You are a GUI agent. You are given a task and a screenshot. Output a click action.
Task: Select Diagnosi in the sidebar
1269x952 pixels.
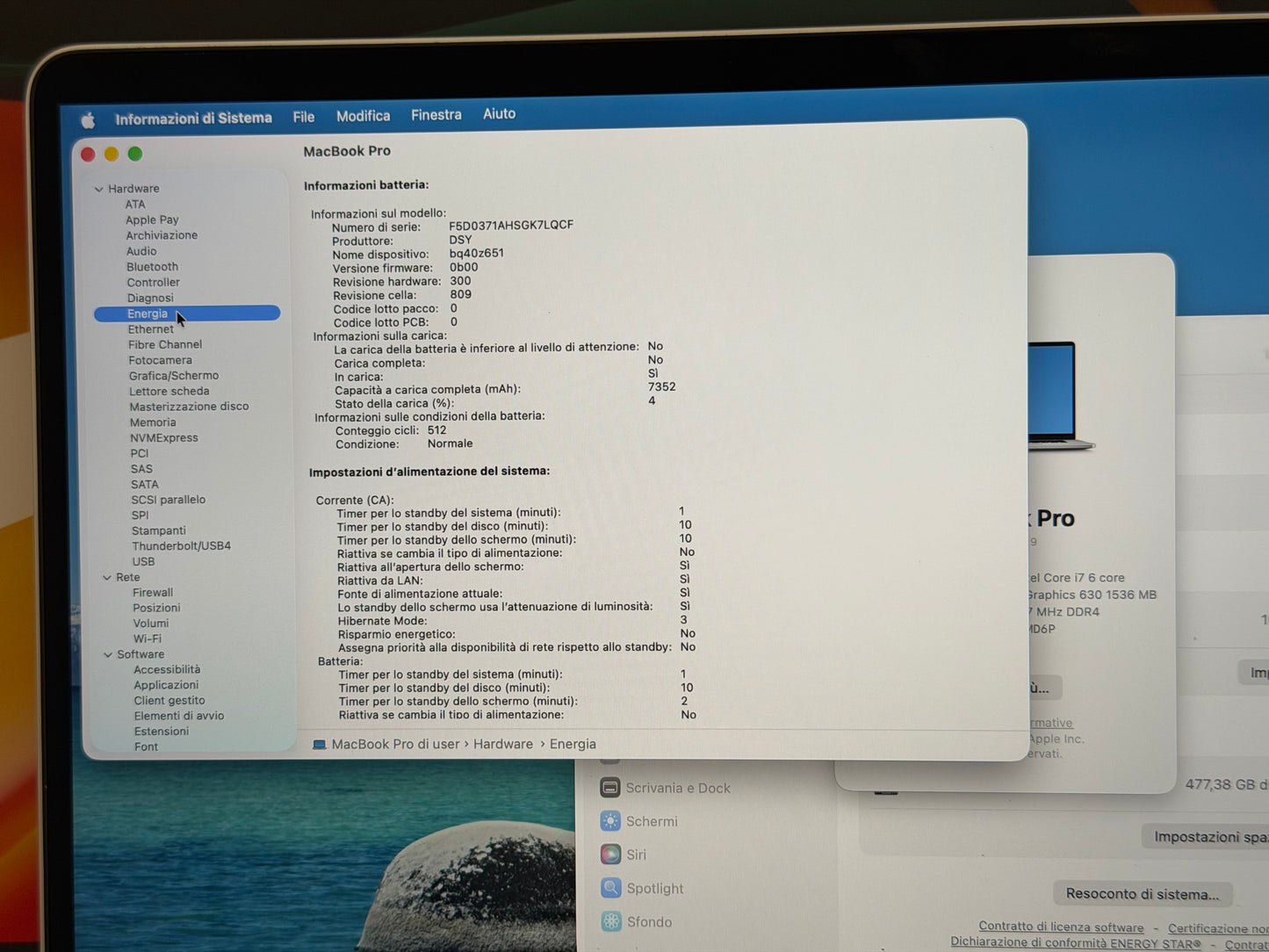coord(150,299)
